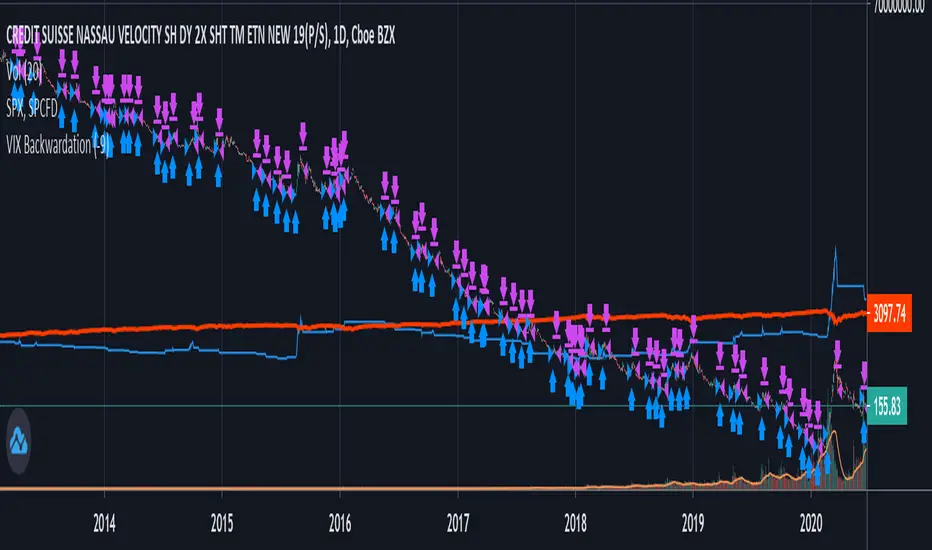This screenshot has height=550, width=932.
Task: Click the orange 3097.74 price label
Action: (889, 313)
